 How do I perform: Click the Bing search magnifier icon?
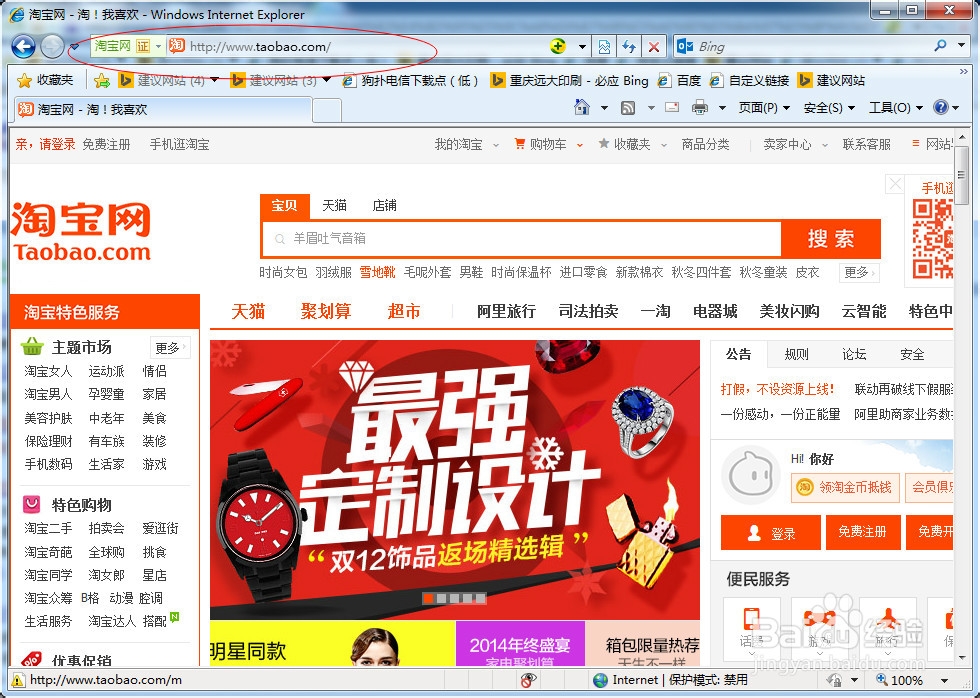click(x=940, y=46)
